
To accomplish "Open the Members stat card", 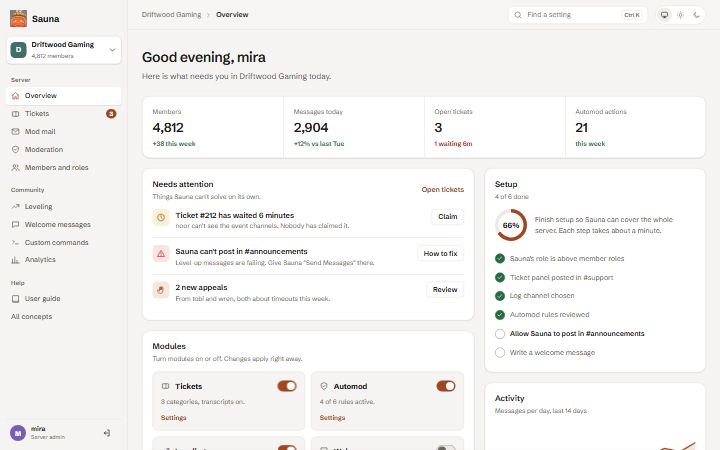I will click(x=213, y=127).
